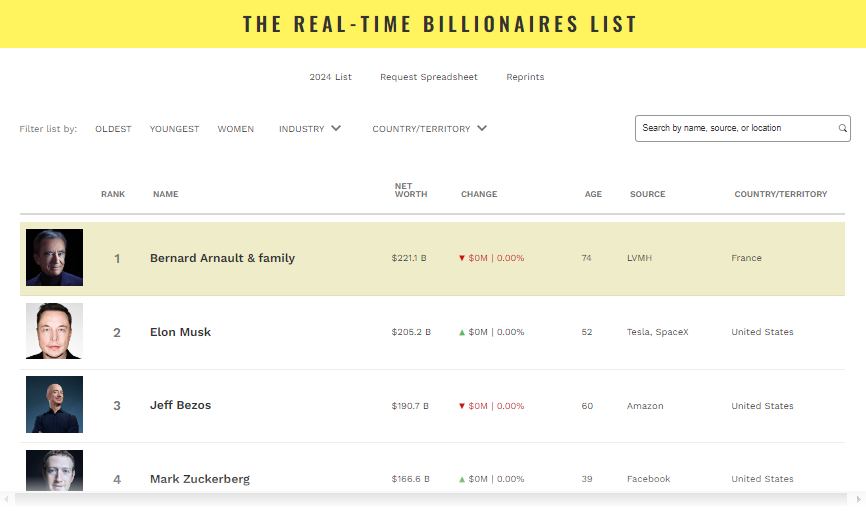Click the search by name input field
Screen dimensions: 866x511
pyautogui.click(x=736, y=128)
